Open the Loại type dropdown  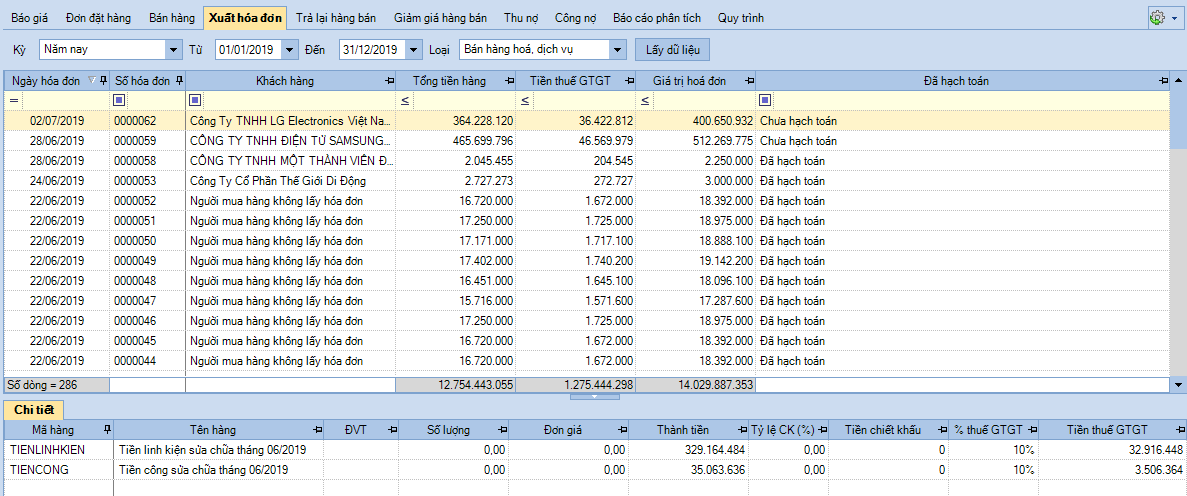[619, 50]
